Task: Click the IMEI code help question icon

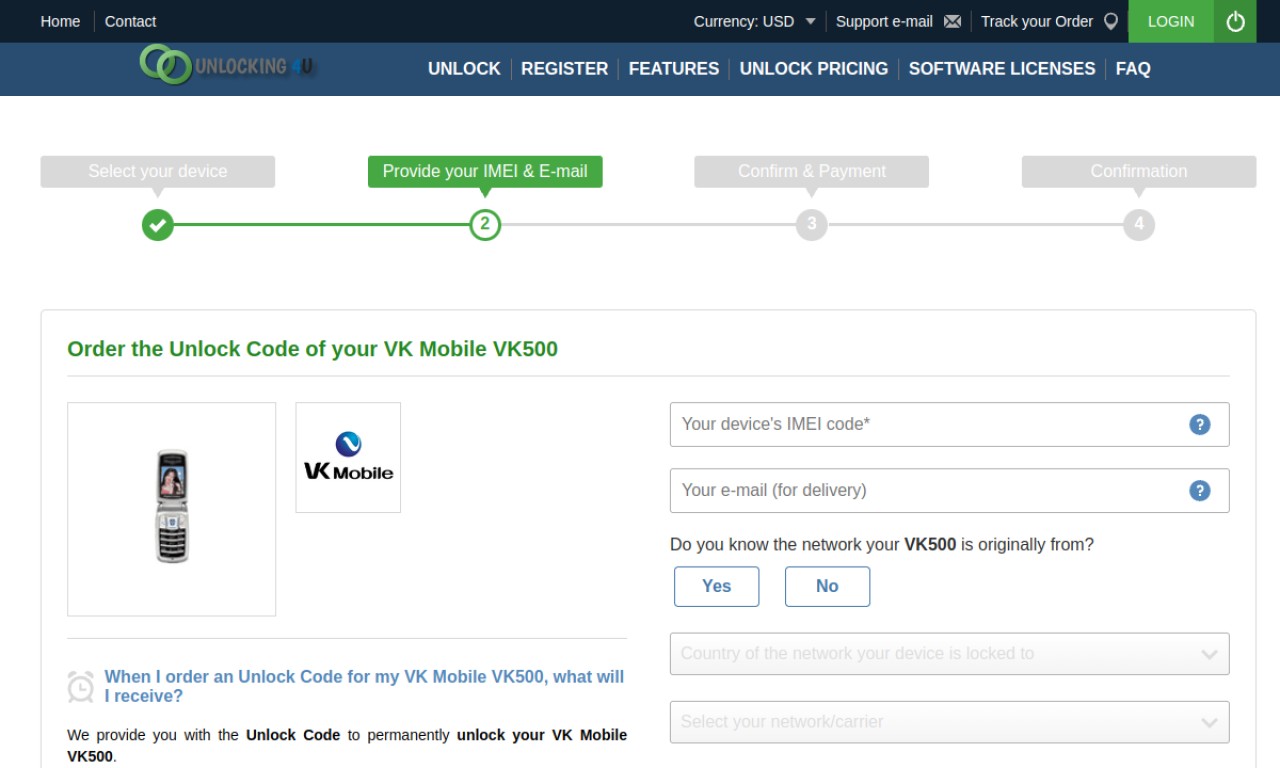Action: (1199, 424)
